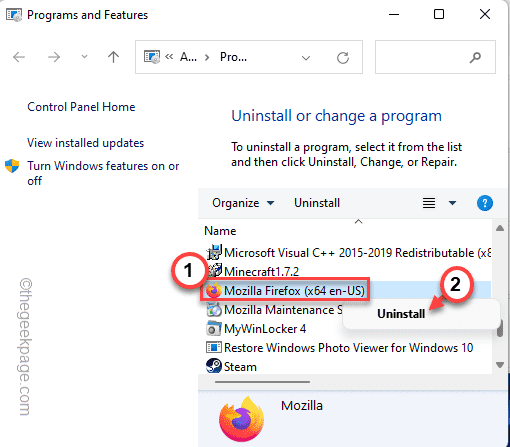Open Control Panel Home
This screenshot has width=510, height=447.
[x=81, y=107]
